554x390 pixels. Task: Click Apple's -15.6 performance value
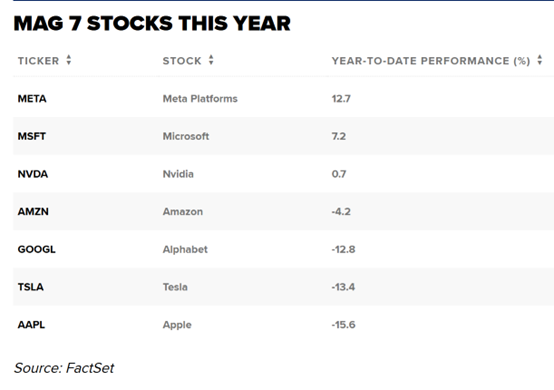point(343,325)
